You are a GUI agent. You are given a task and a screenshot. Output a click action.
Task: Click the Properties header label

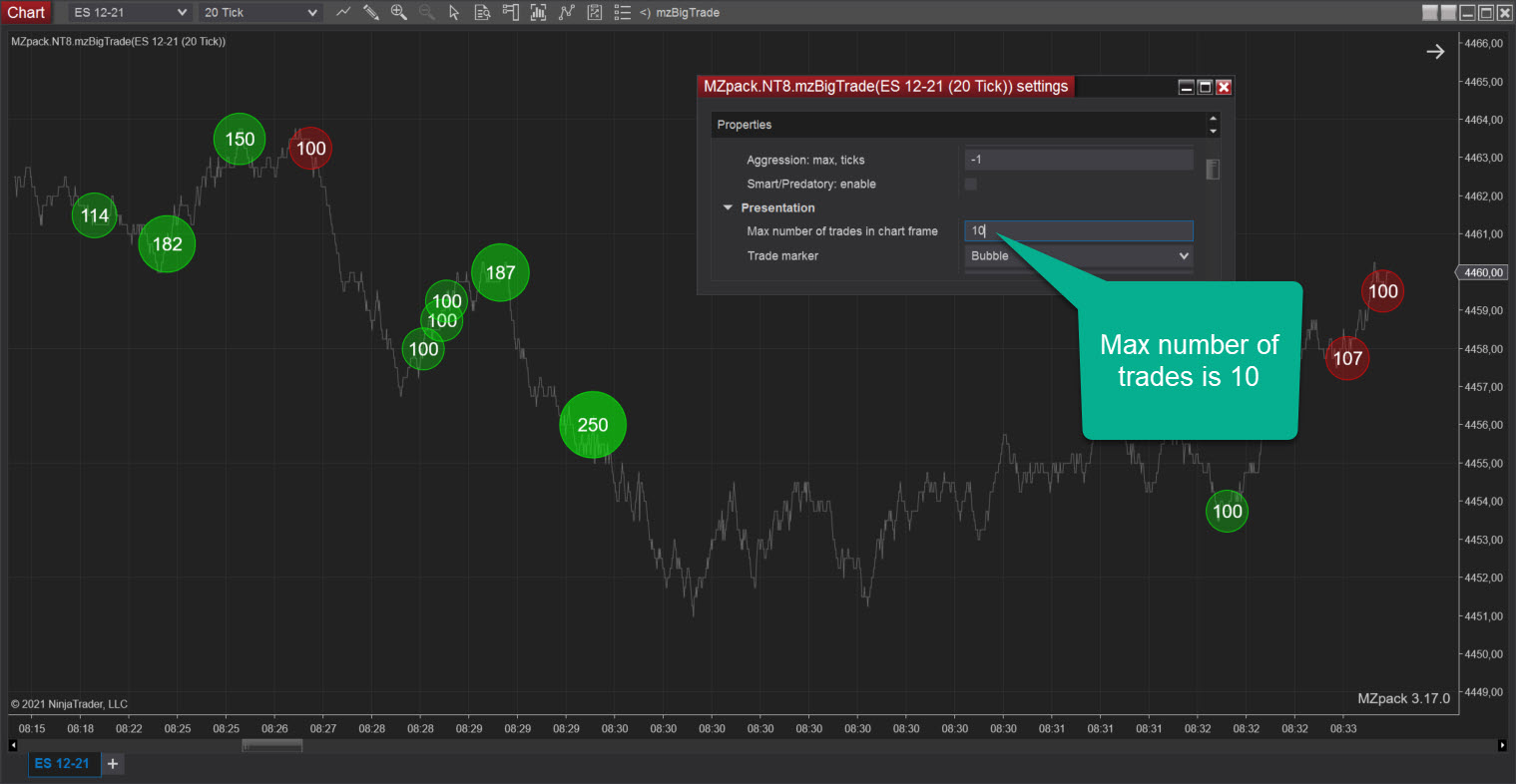[745, 125]
